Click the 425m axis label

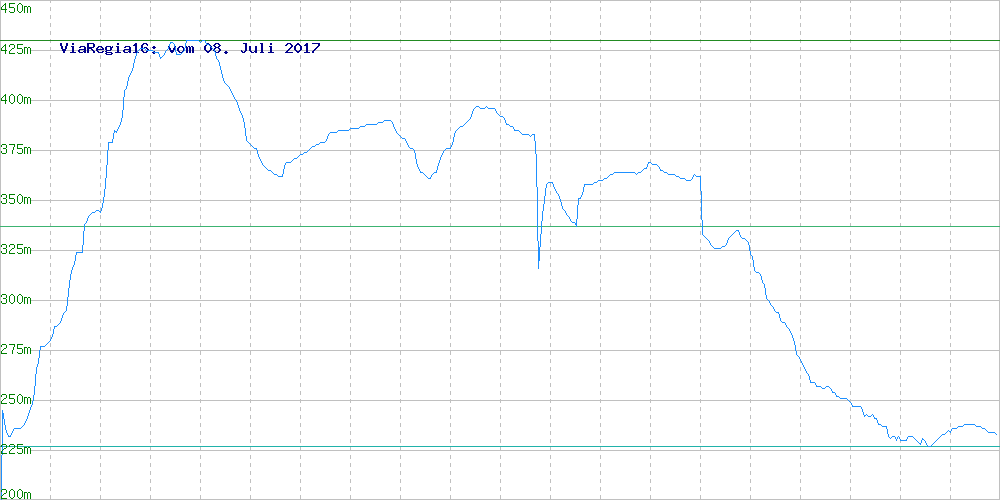pyautogui.click(x=16, y=49)
